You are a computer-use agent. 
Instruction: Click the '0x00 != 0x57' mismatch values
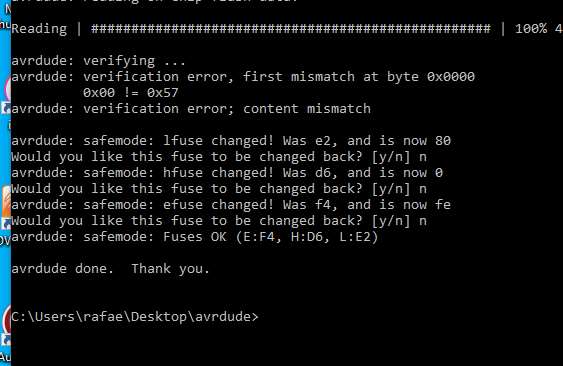(131, 93)
